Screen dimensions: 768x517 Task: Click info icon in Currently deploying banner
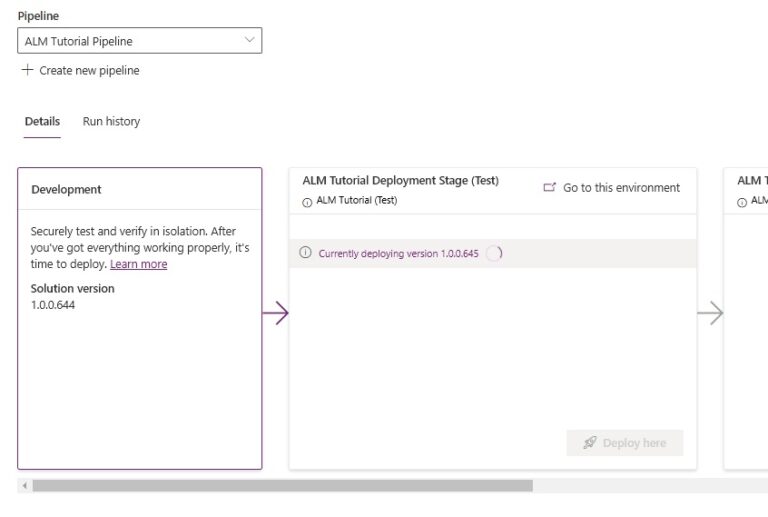[x=306, y=253]
